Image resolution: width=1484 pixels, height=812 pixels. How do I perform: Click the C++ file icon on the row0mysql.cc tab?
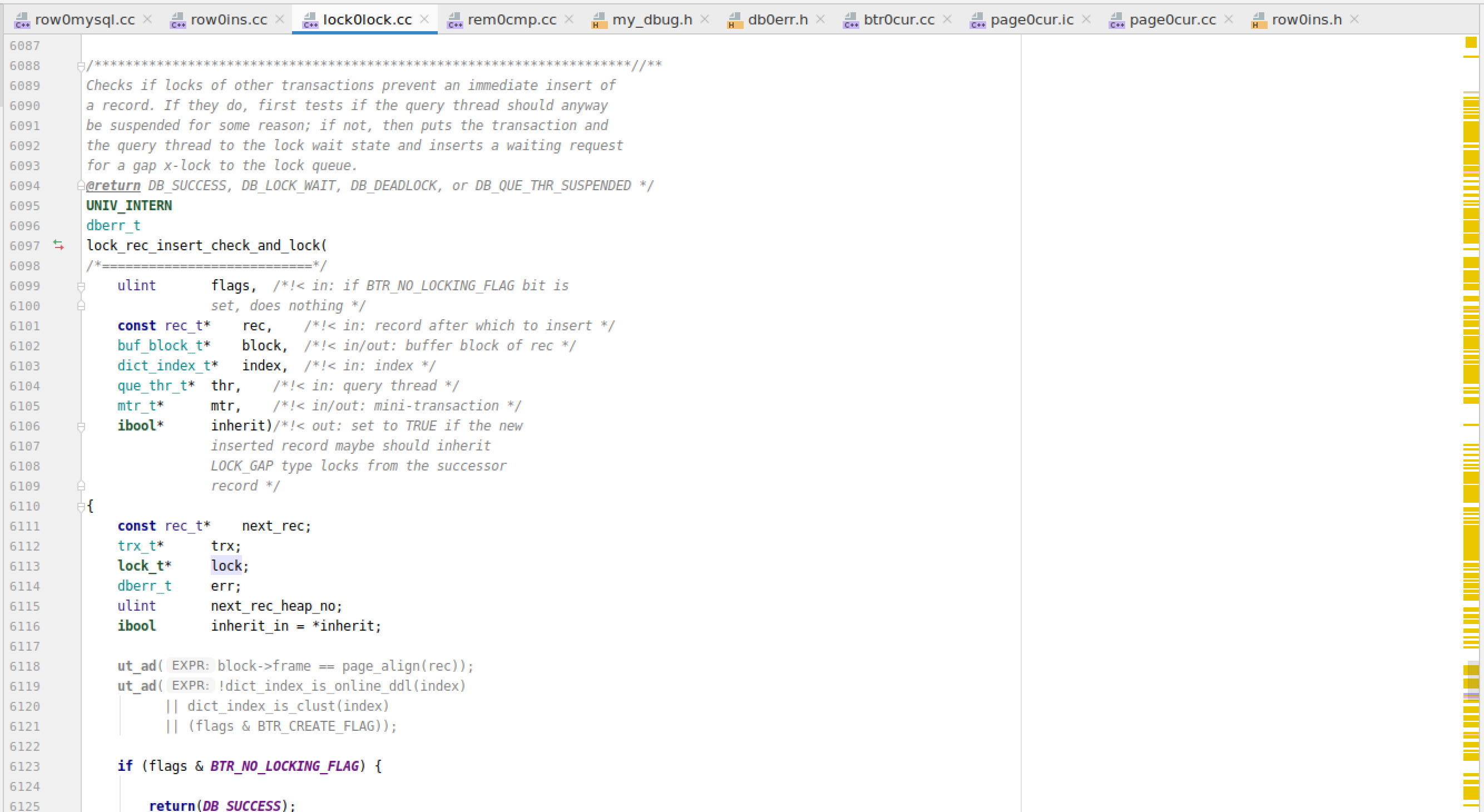point(22,20)
